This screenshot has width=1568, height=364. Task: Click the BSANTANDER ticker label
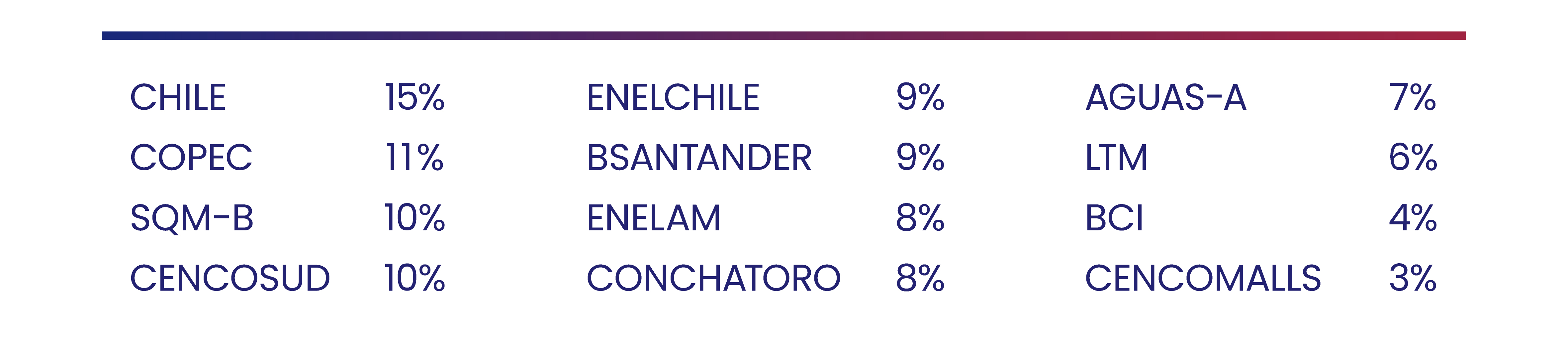[699, 158]
